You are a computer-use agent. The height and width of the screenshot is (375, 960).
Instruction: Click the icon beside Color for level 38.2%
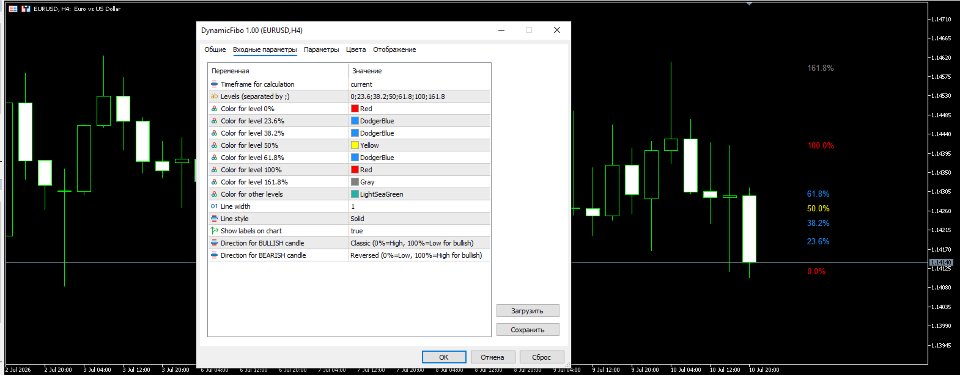coord(214,133)
